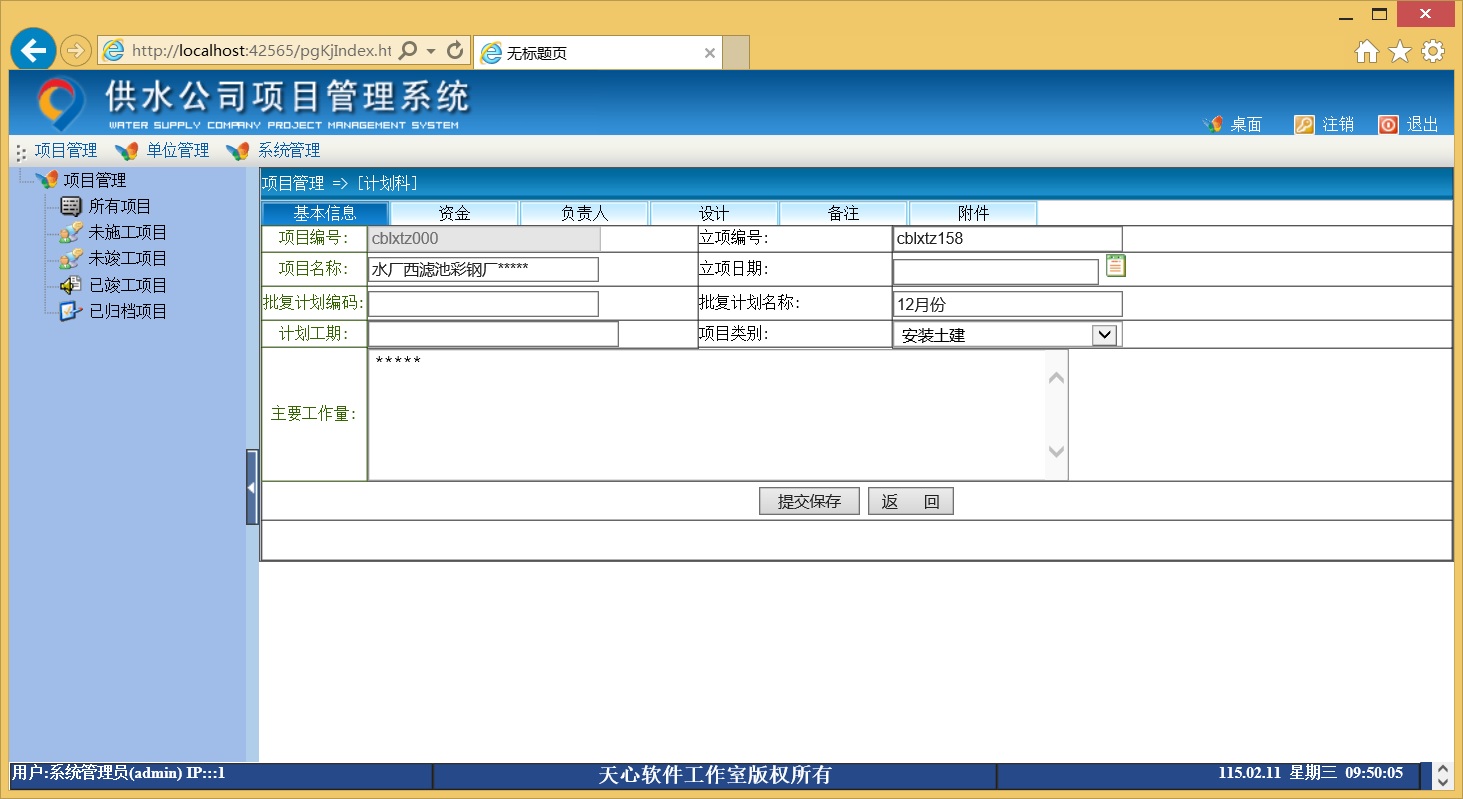Select 未施工项目 in the project tree
Image resolution: width=1463 pixels, height=799 pixels.
click(x=127, y=233)
